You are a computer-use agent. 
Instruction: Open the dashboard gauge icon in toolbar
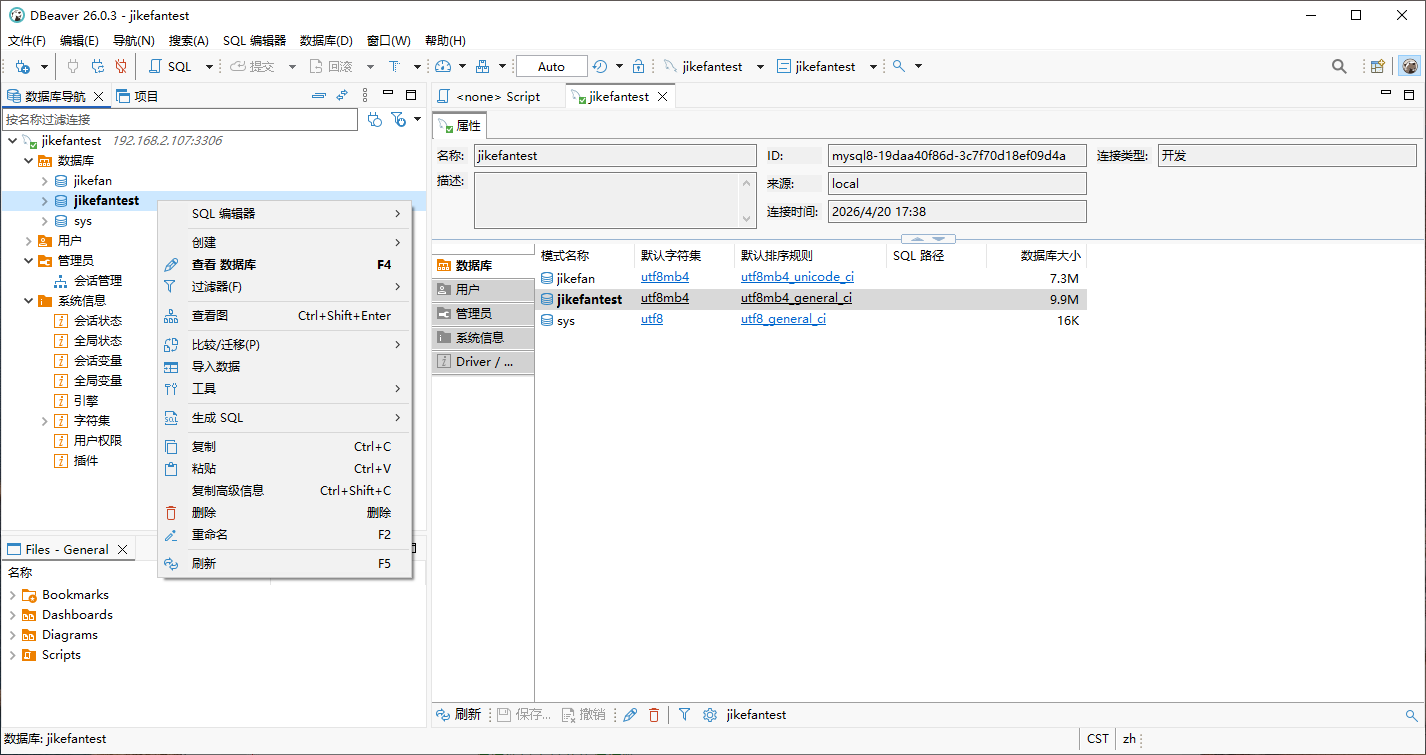pyautogui.click(x=443, y=67)
